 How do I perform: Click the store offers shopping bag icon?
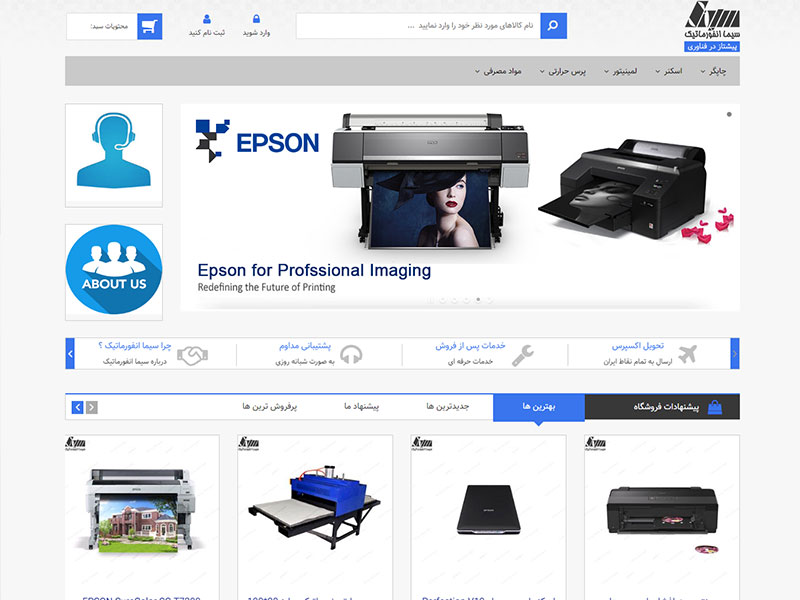tap(715, 407)
